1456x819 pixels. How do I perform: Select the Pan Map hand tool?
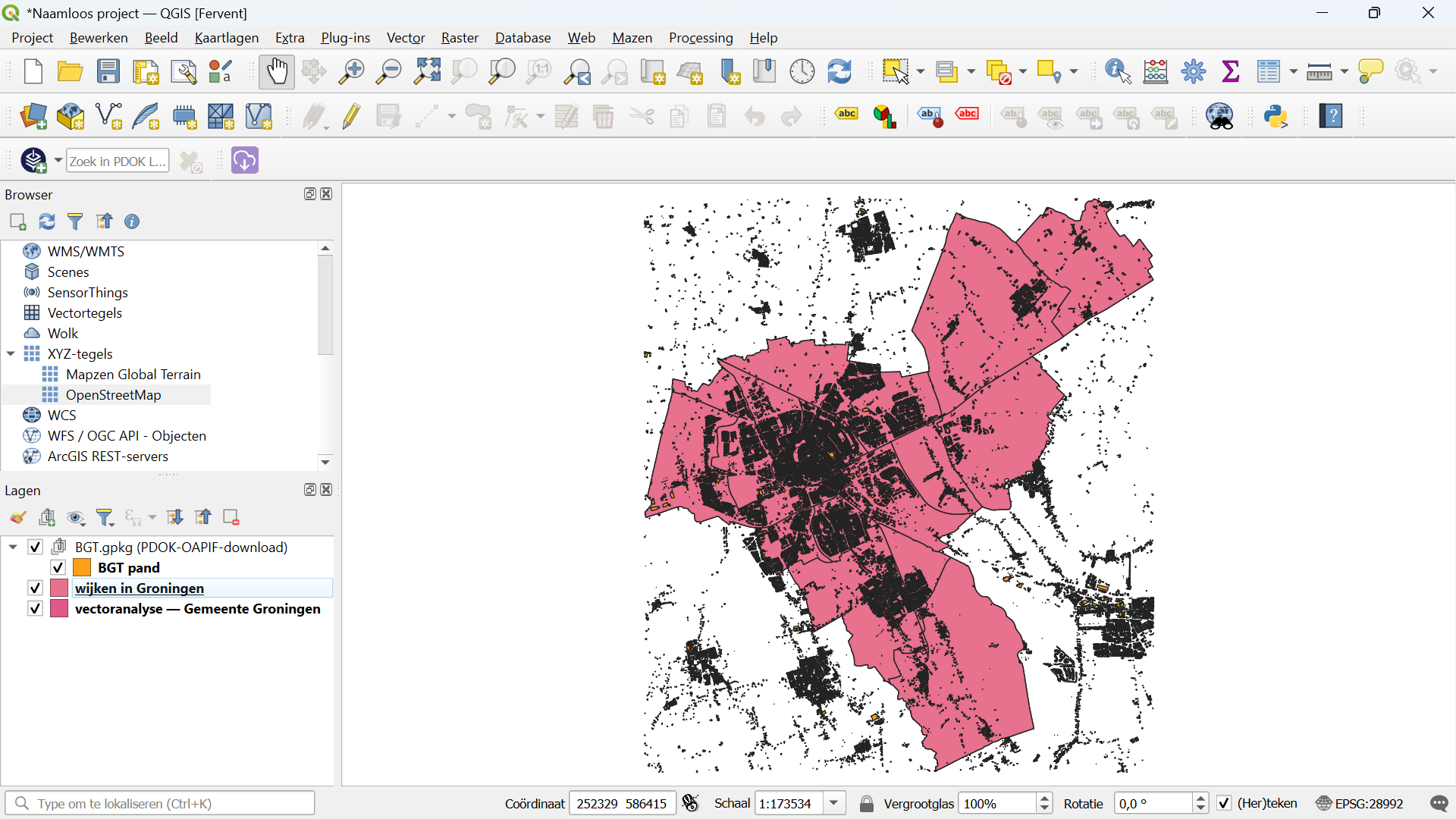pyautogui.click(x=276, y=72)
